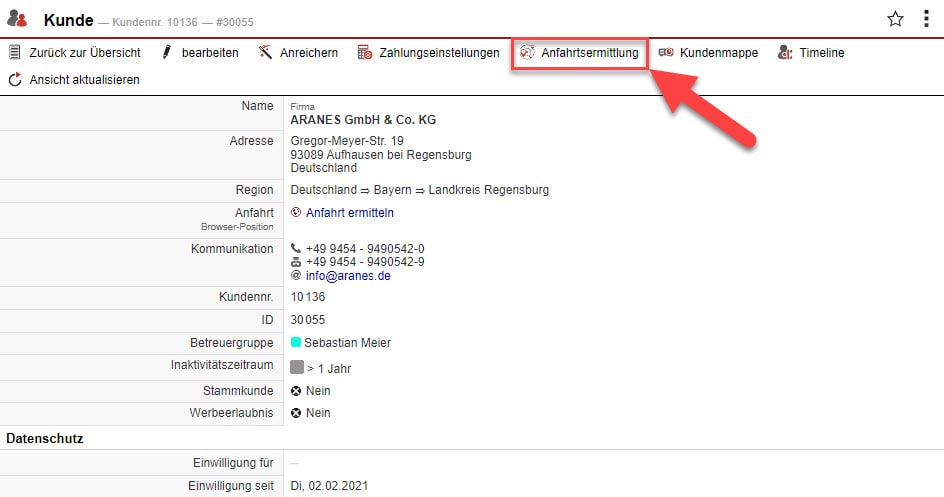The width and height of the screenshot is (944, 497).
Task: Click the Ansicht aktualisieren refresh icon
Action: coord(15,79)
